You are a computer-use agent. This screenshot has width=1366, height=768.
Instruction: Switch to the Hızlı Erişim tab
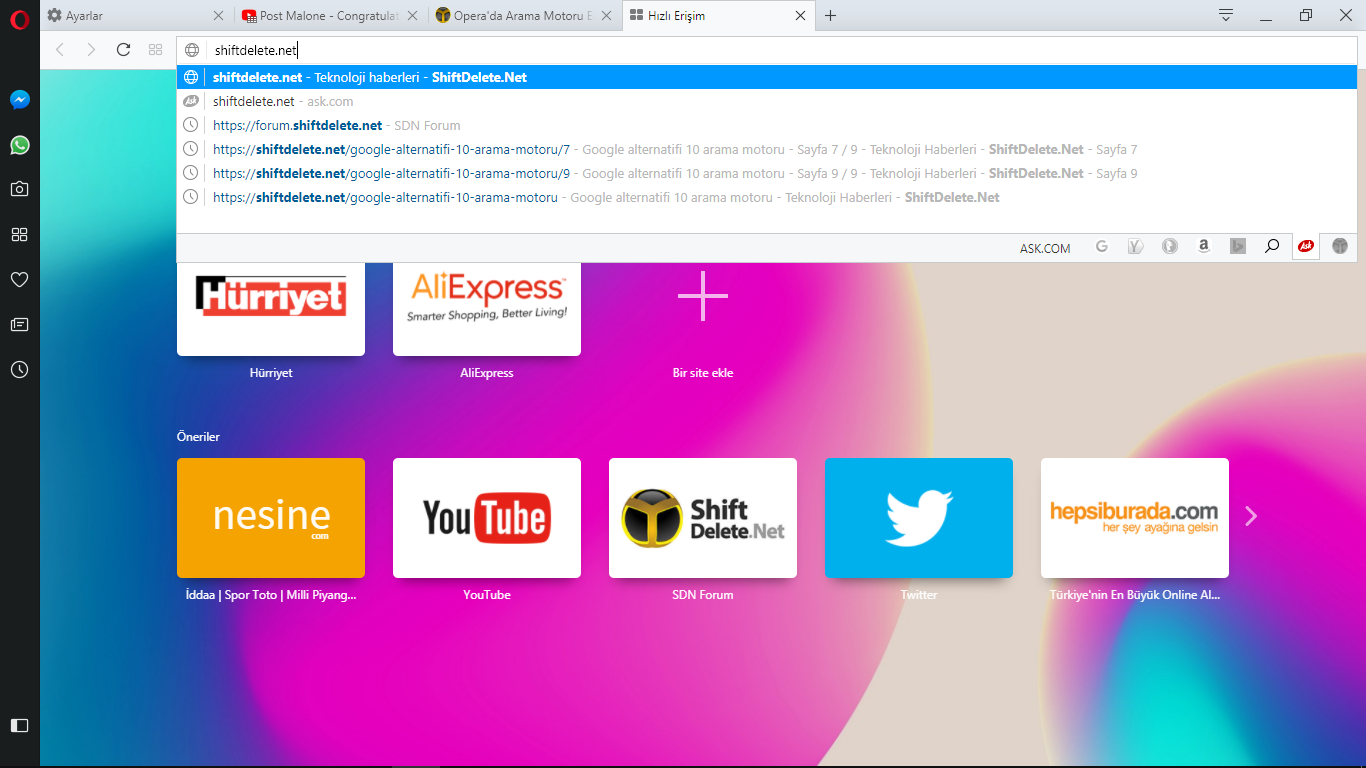pyautogui.click(x=718, y=16)
